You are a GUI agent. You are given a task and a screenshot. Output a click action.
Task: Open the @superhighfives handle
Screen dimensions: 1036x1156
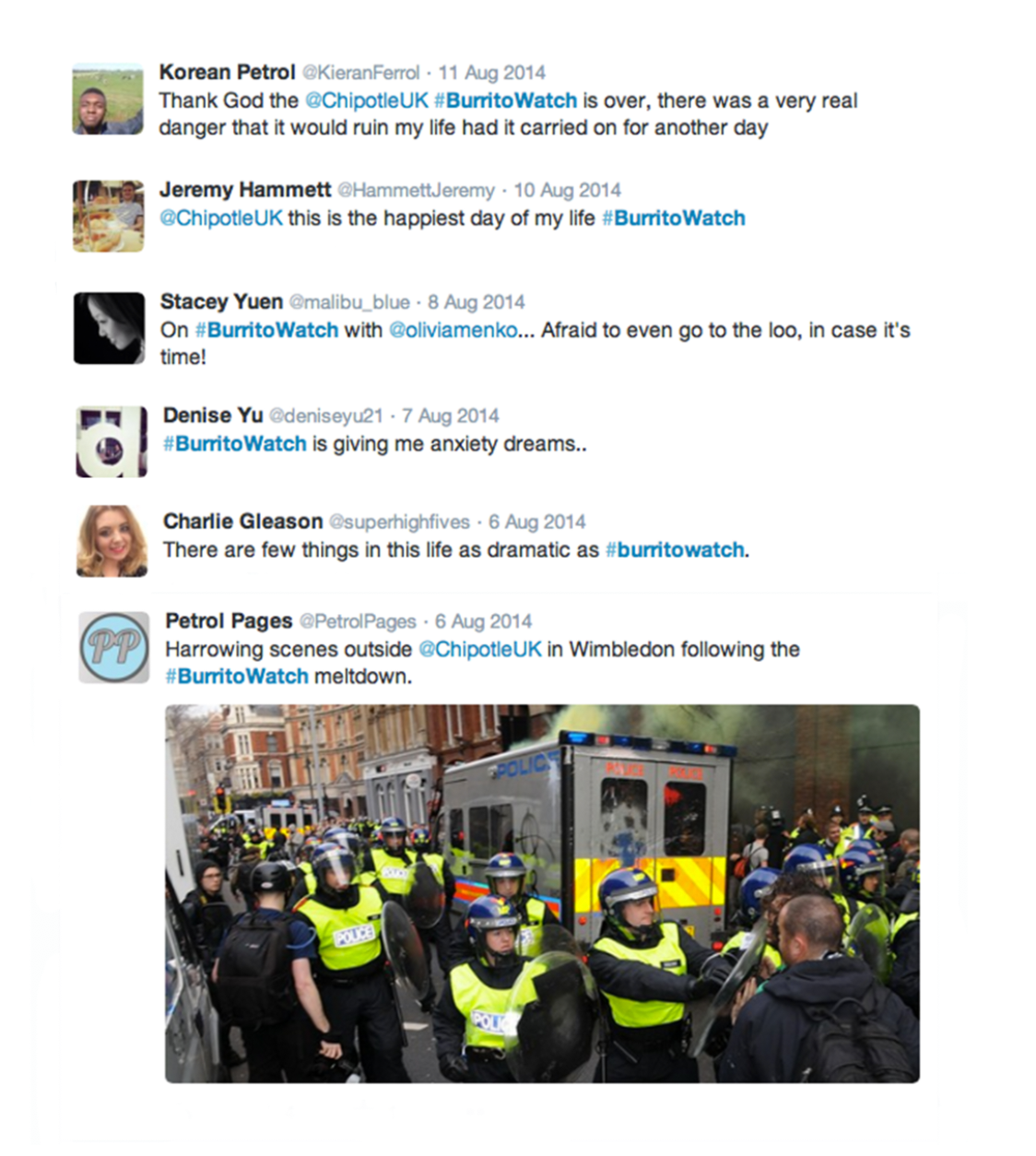point(399,522)
